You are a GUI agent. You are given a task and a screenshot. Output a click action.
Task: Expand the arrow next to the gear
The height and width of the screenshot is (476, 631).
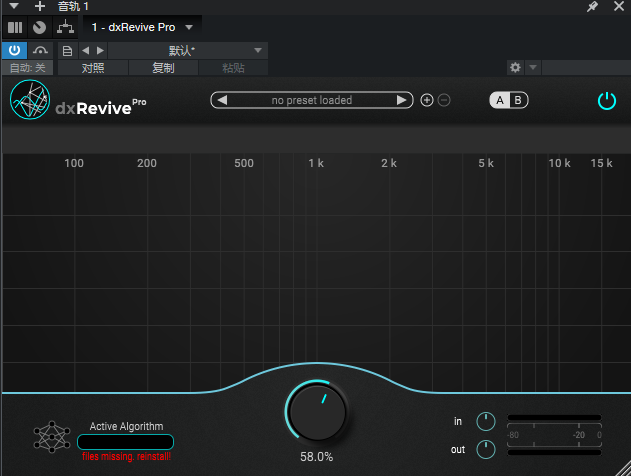pos(533,67)
